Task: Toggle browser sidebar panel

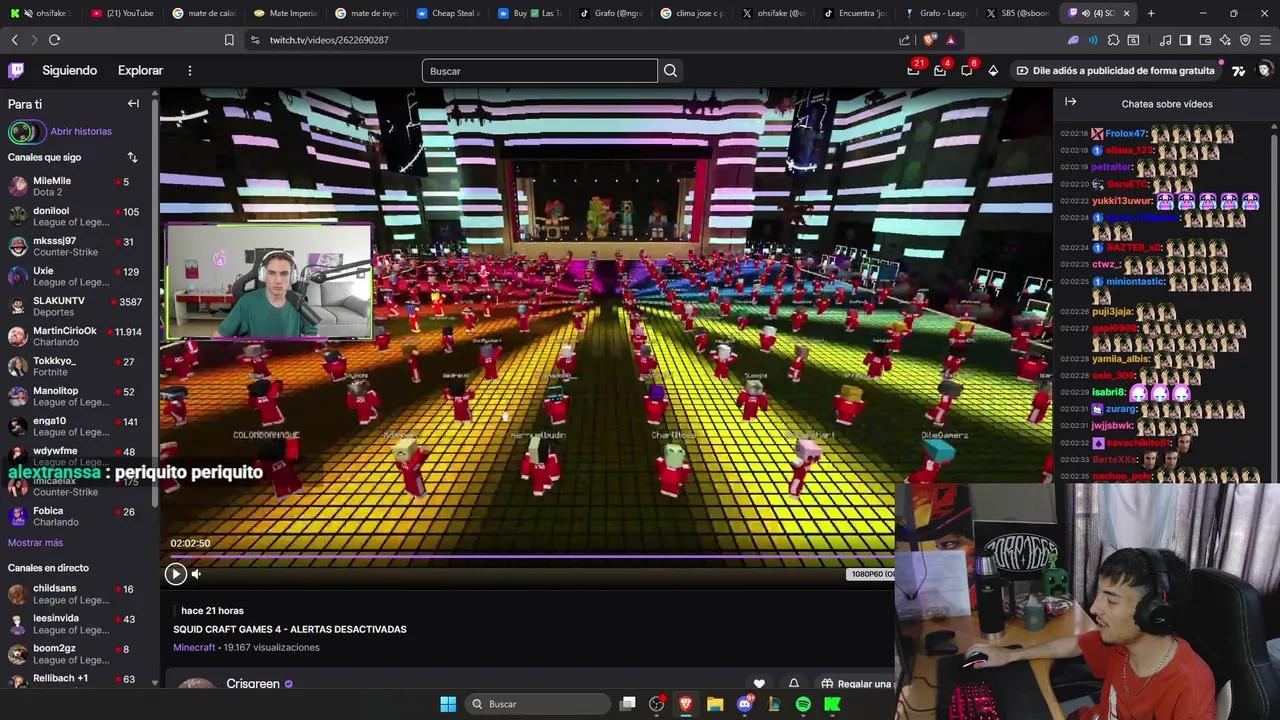Action: (x=1185, y=40)
